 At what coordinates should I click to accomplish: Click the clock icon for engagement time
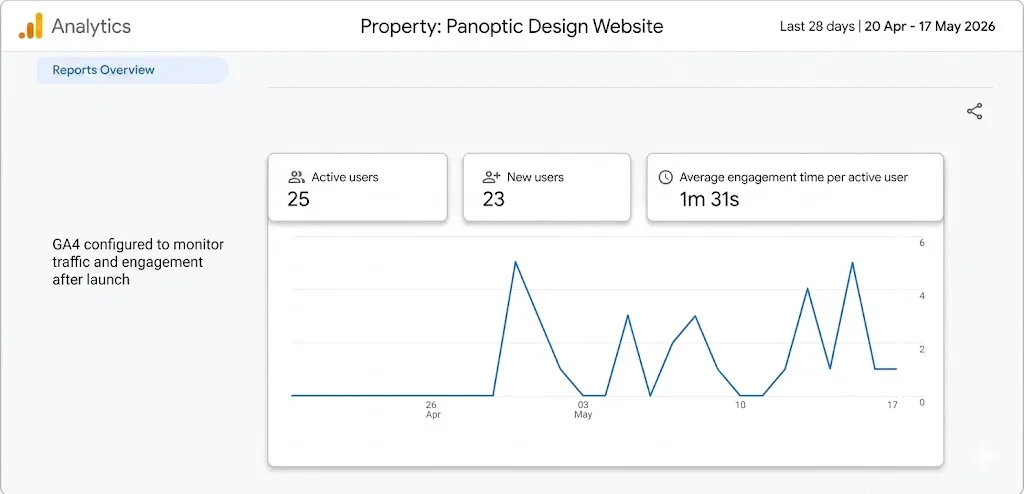click(x=665, y=177)
